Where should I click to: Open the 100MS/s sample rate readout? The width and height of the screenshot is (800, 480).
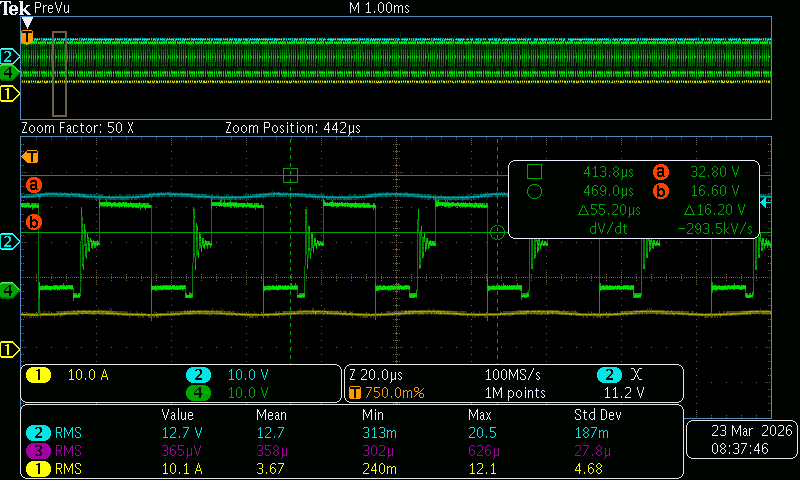click(x=512, y=375)
